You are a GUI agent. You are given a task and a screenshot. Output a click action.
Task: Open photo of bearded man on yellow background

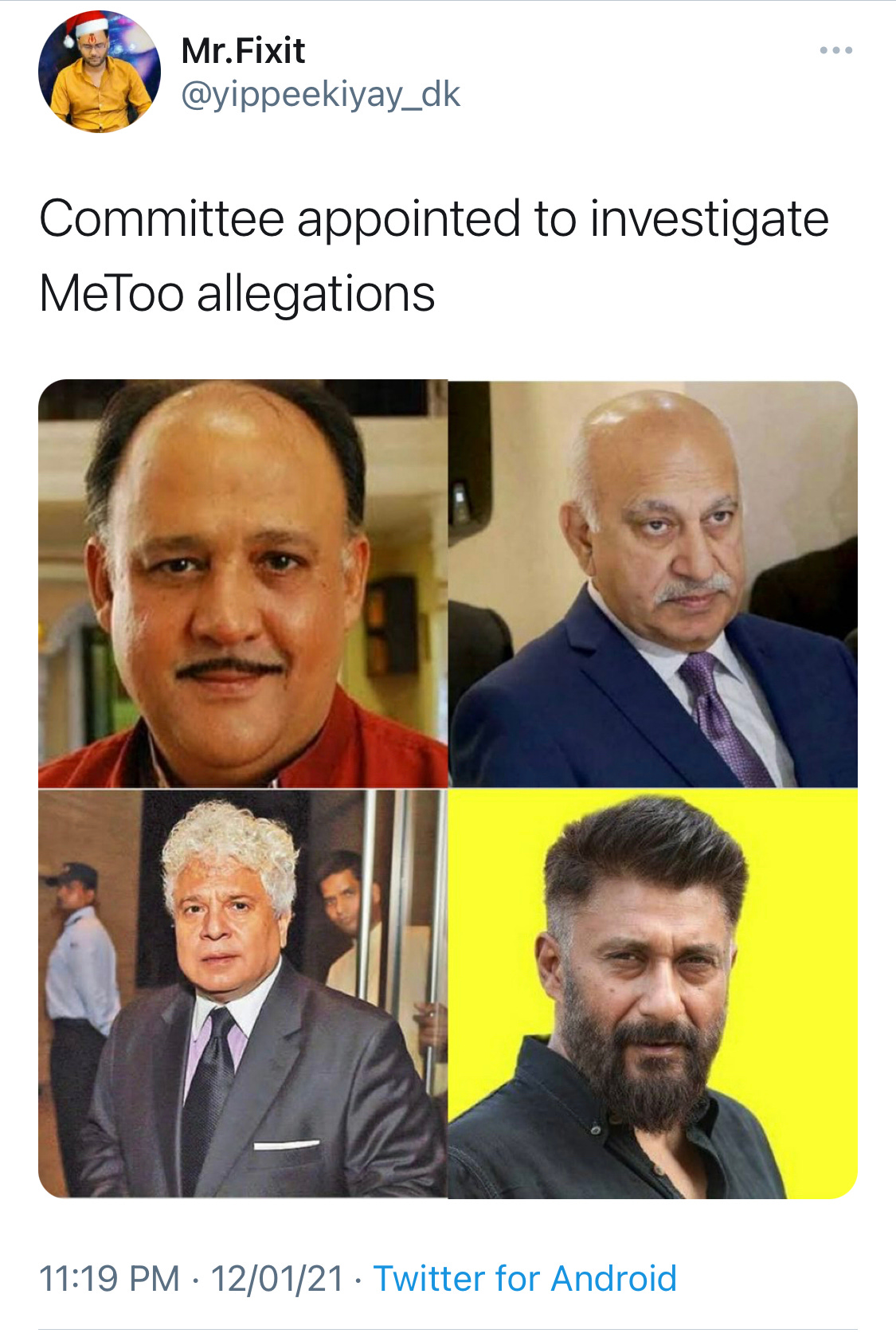653,994
